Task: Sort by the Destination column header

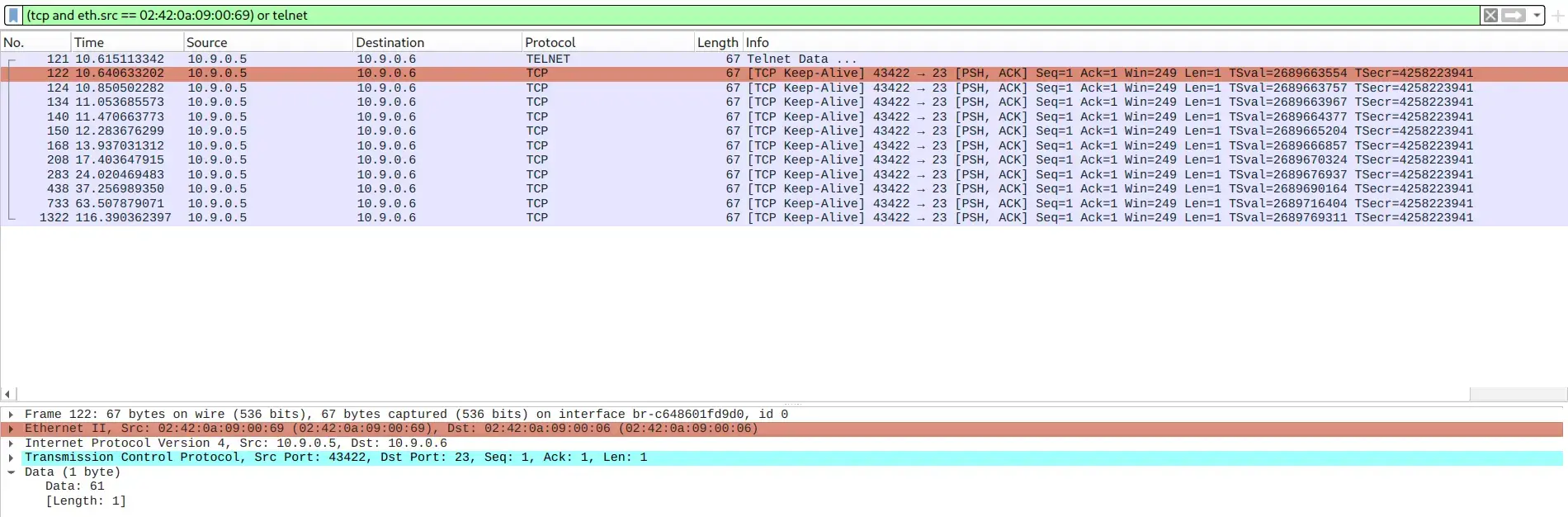Action: pyautogui.click(x=437, y=42)
